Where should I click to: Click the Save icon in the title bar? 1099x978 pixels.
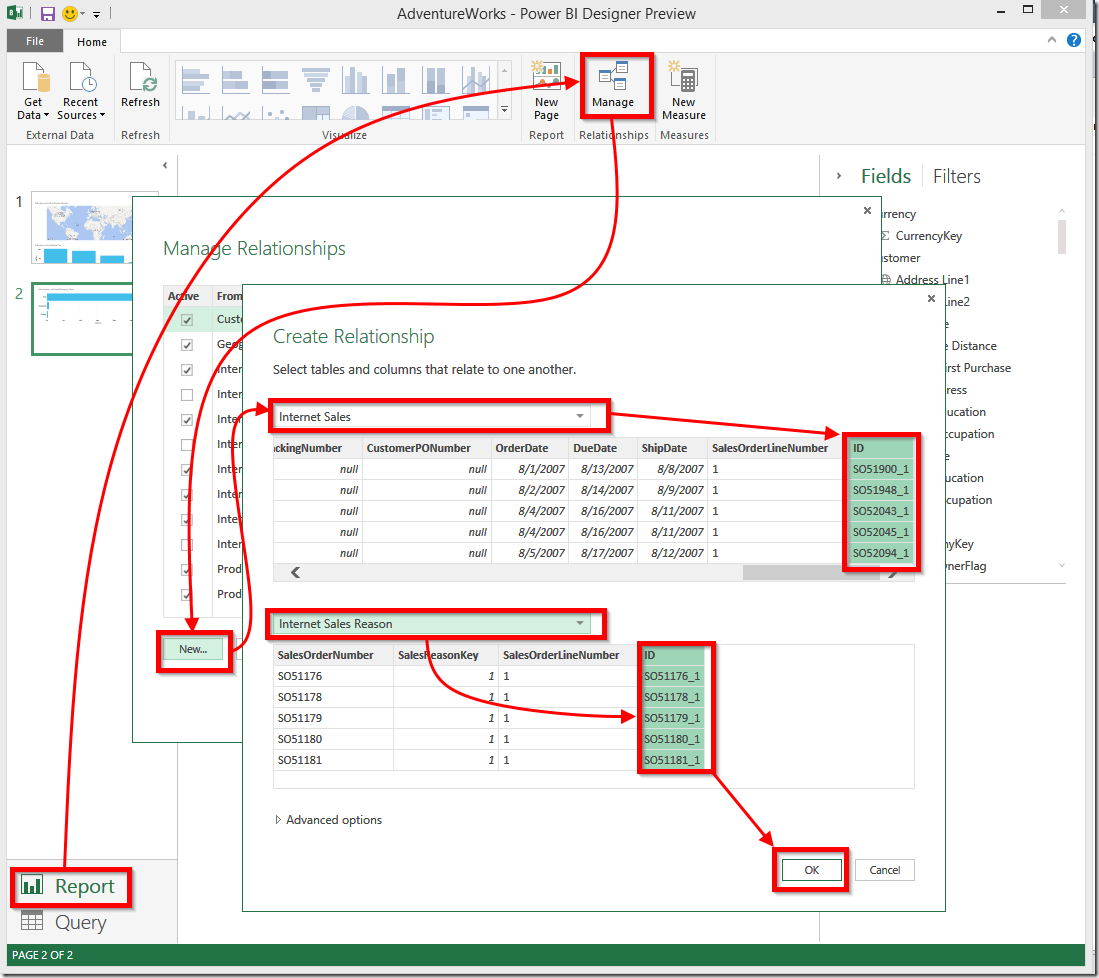(x=48, y=14)
